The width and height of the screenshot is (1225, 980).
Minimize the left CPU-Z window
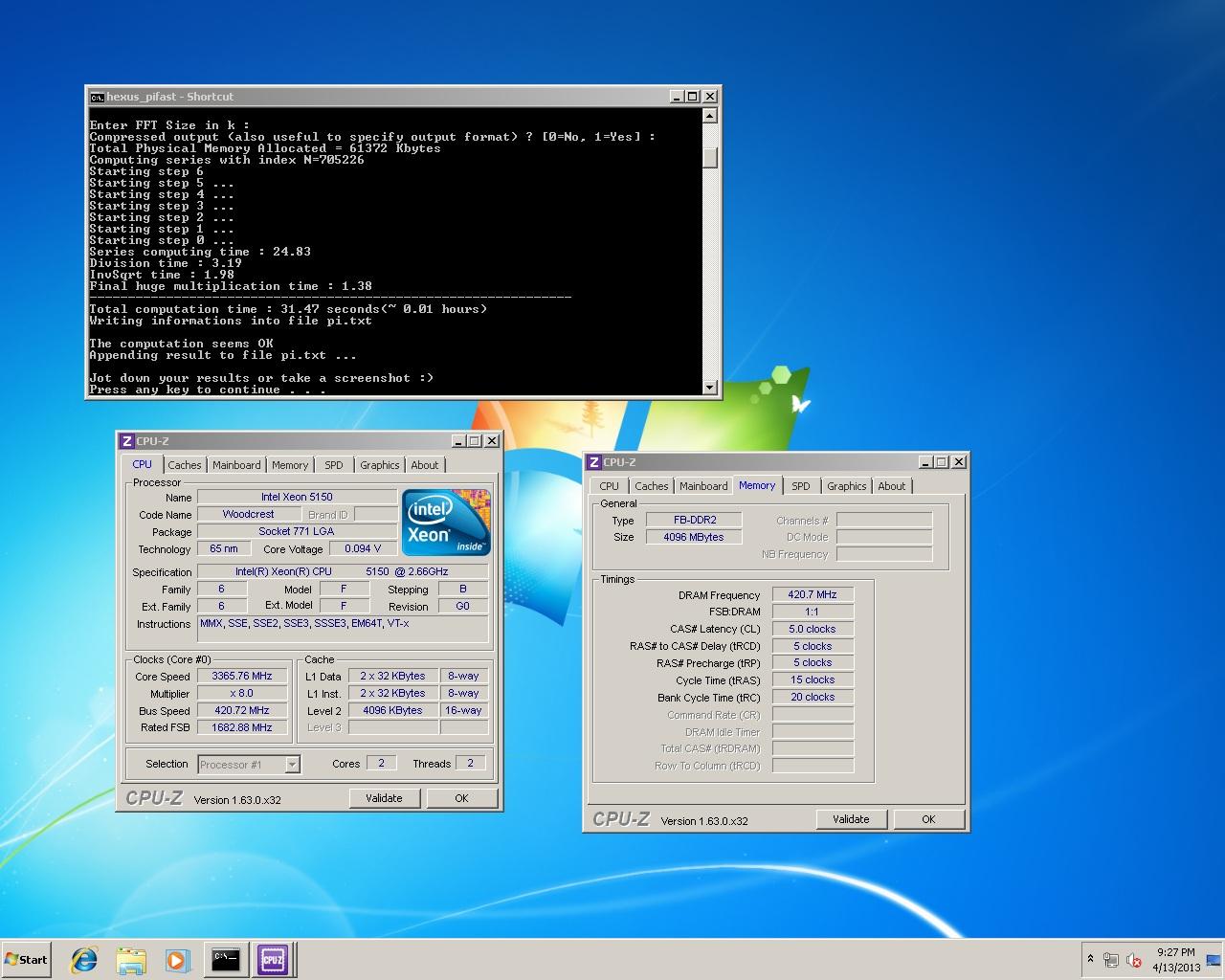[x=459, y=441]
